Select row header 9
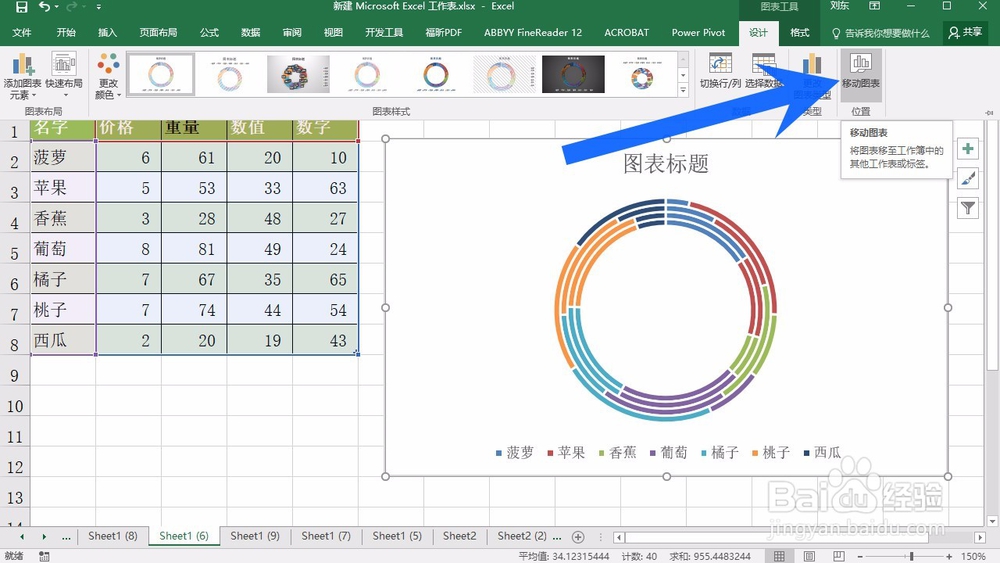 point(14,376)
